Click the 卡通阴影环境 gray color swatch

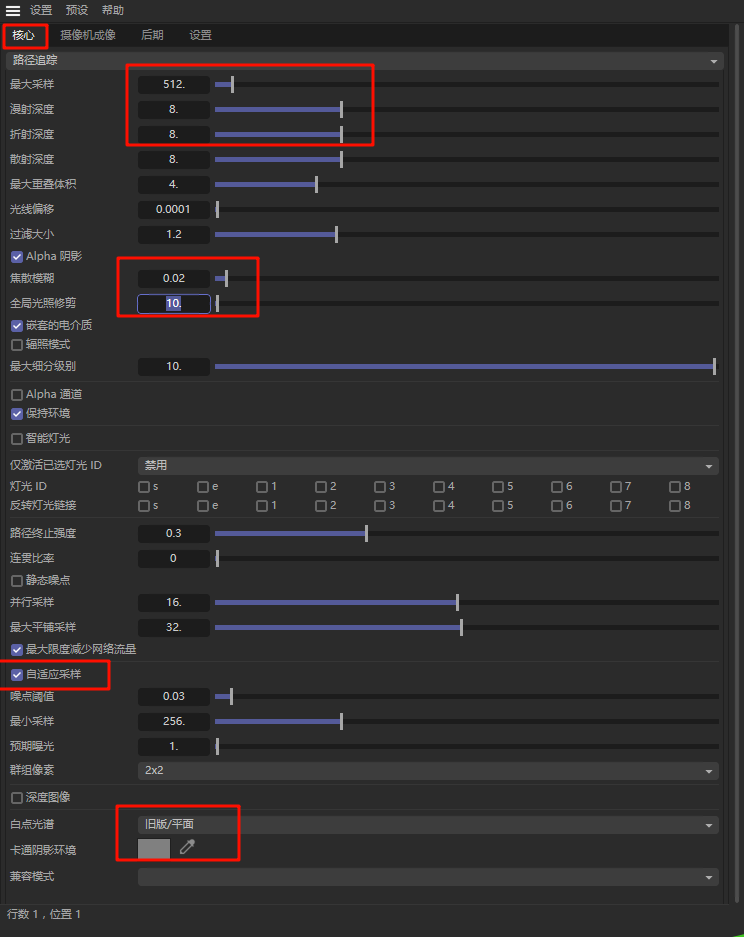coord(154,849)
